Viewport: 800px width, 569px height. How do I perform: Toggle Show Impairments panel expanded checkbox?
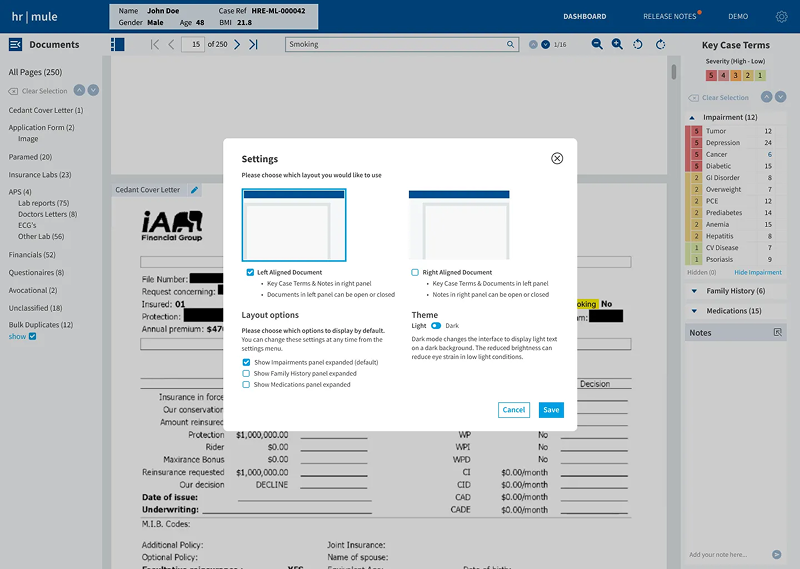(246, 362)
